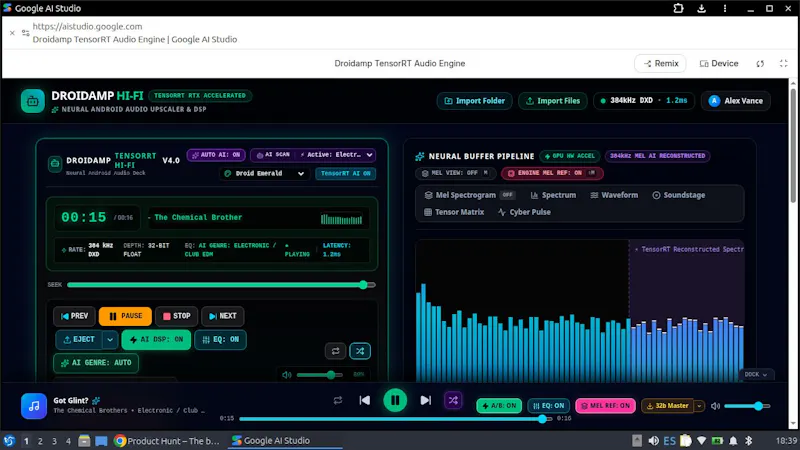Toggle AI GENRE: AUTO
800x450 pixels.
[96, 363]
